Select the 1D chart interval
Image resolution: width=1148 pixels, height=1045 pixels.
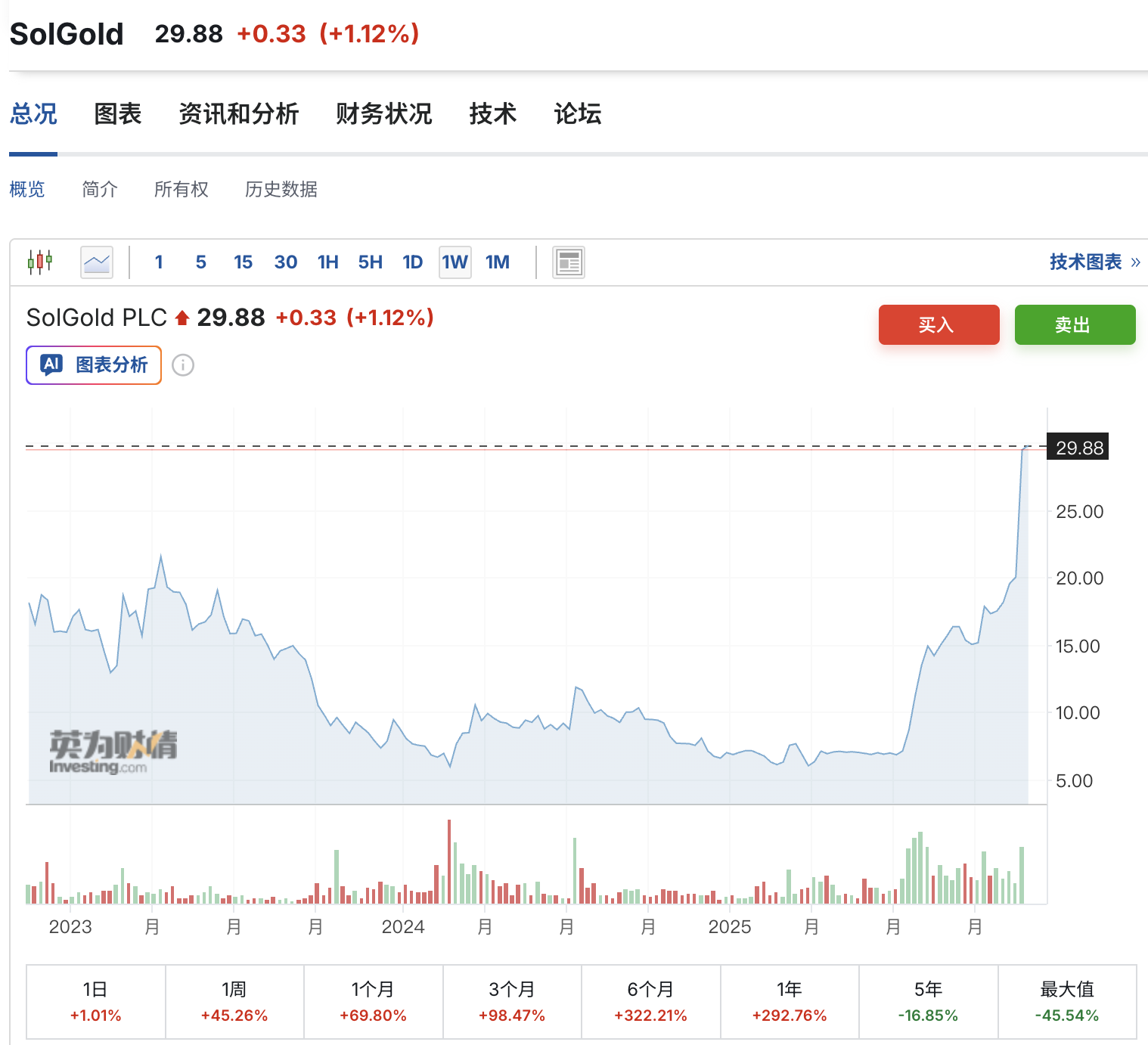coord(413,262)
